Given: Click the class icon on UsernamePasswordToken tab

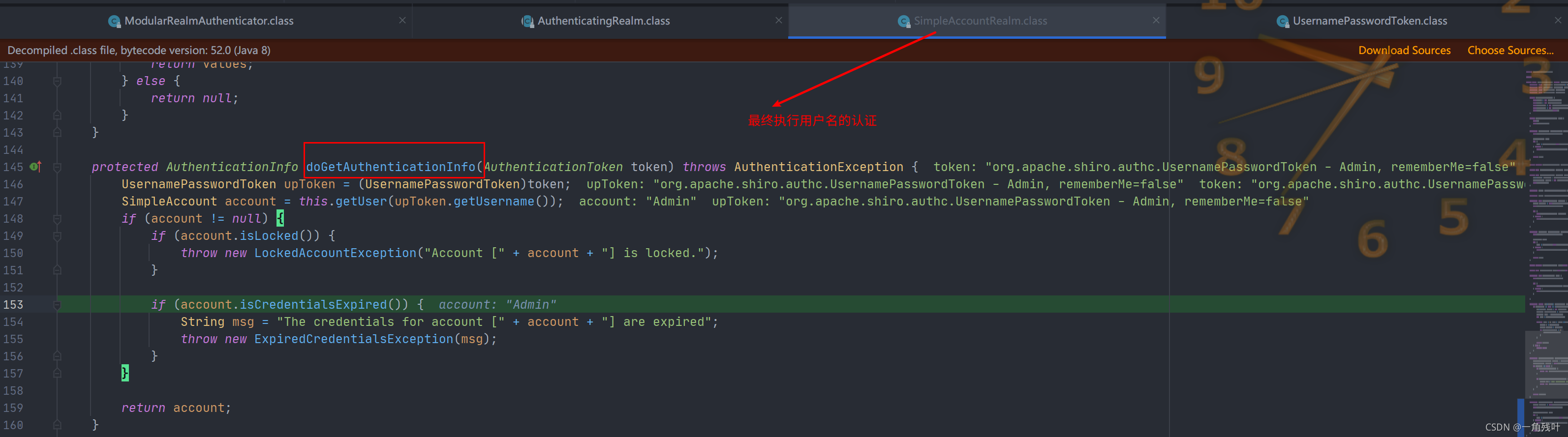Looking at the screenshot, I should (x=1283, y=21).
